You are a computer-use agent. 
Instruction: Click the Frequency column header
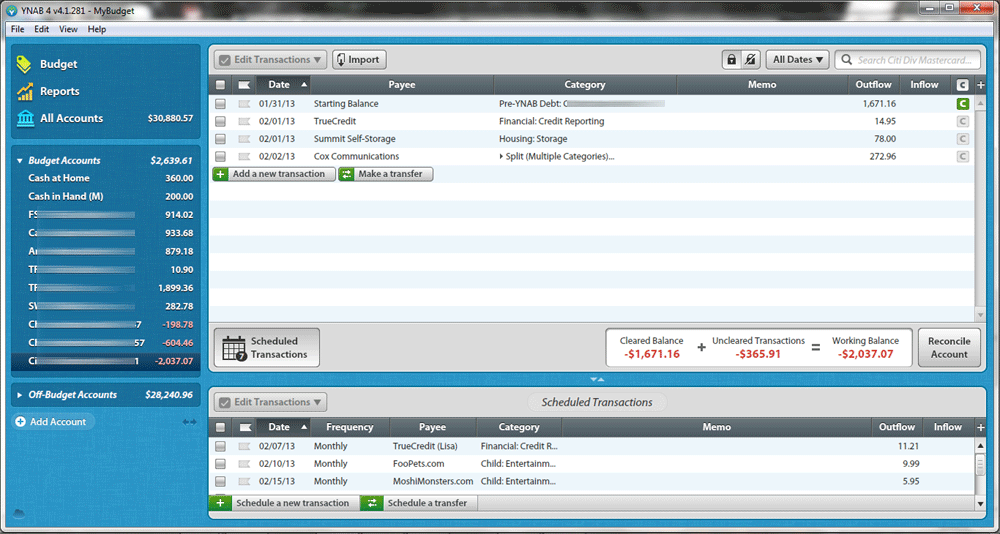[x=349, y=427]
